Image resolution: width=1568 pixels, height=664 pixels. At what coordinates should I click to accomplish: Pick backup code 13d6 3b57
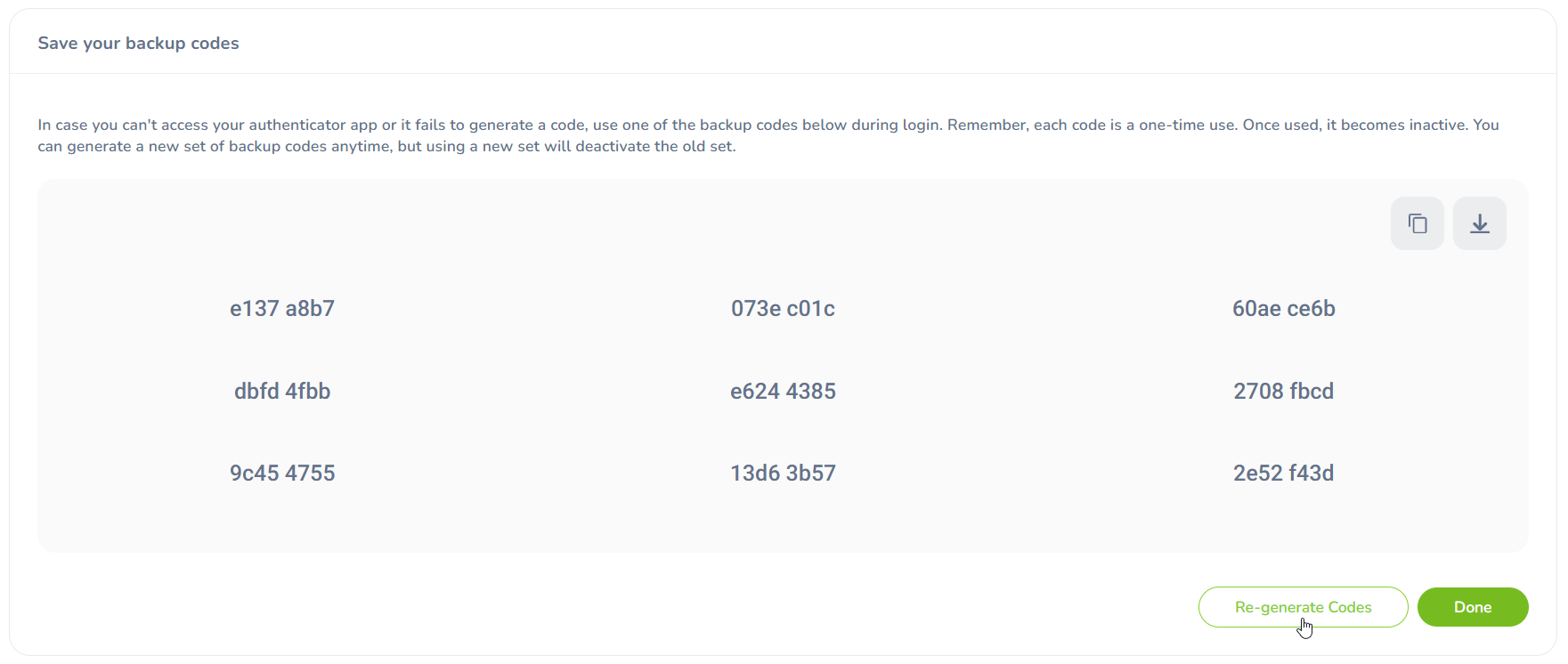point(783,473)
